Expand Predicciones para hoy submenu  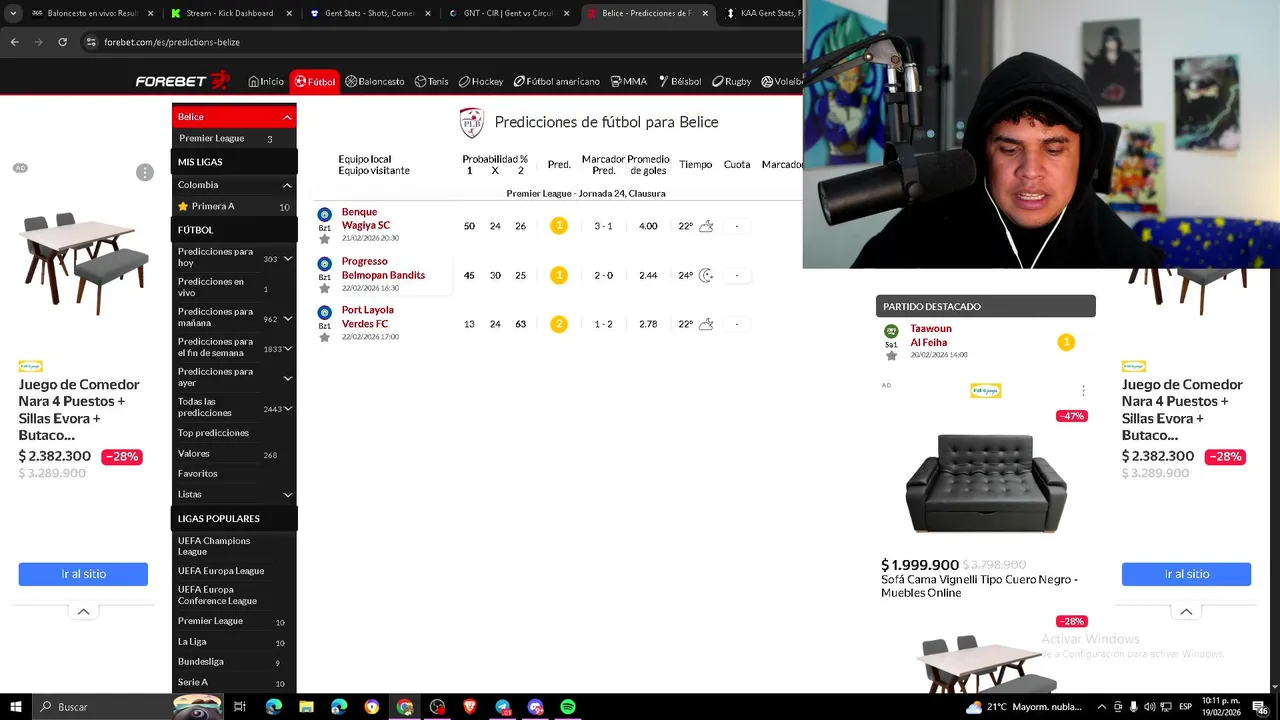pos(288,259)
